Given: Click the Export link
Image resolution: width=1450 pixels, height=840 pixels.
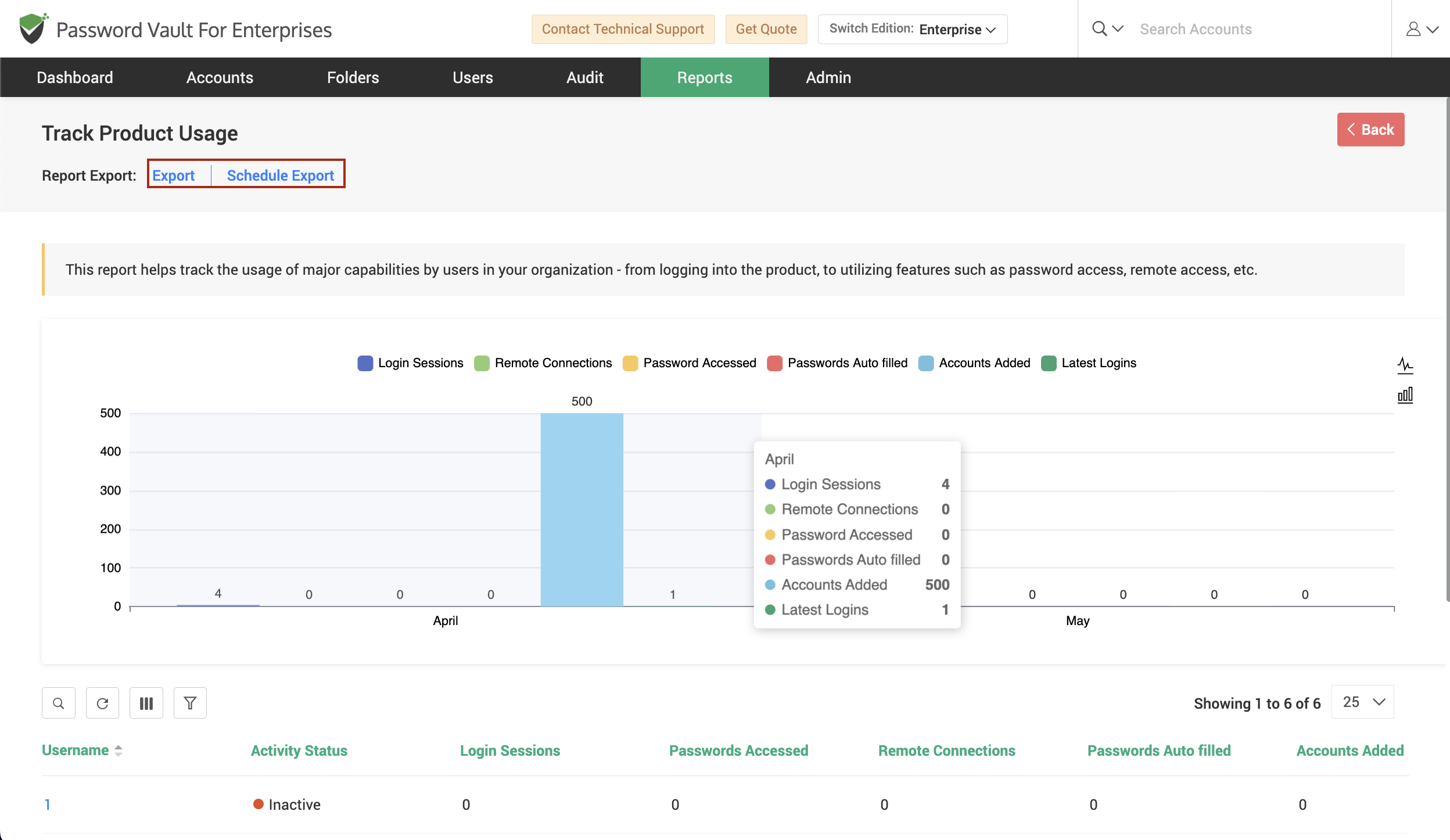Looking at the screenshot, I should (173, 175).
